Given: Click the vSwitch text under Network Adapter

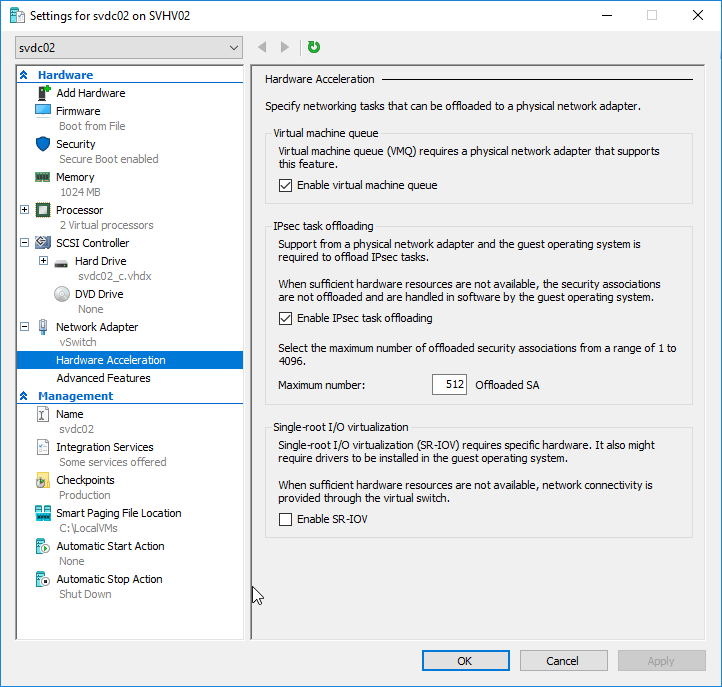Looking at the screenshot, I should coord(78,342).
